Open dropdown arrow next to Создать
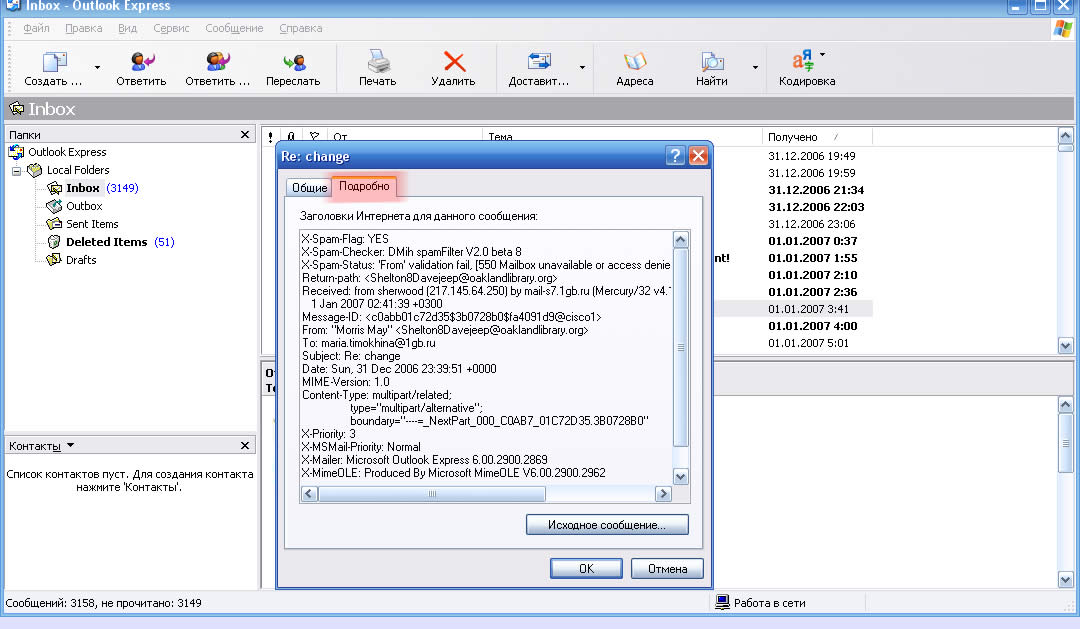Image resolution: width=1080 pixels, height=629 pixels. [97, 68]
